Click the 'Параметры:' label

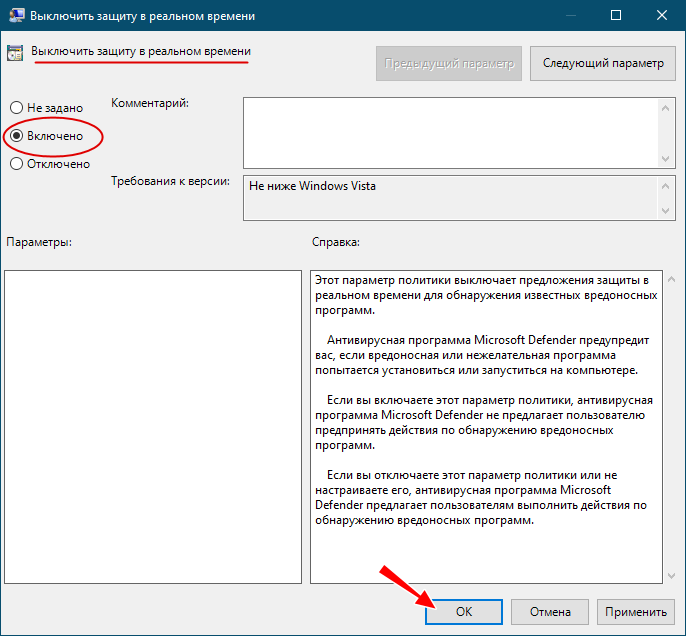point(39,242)
